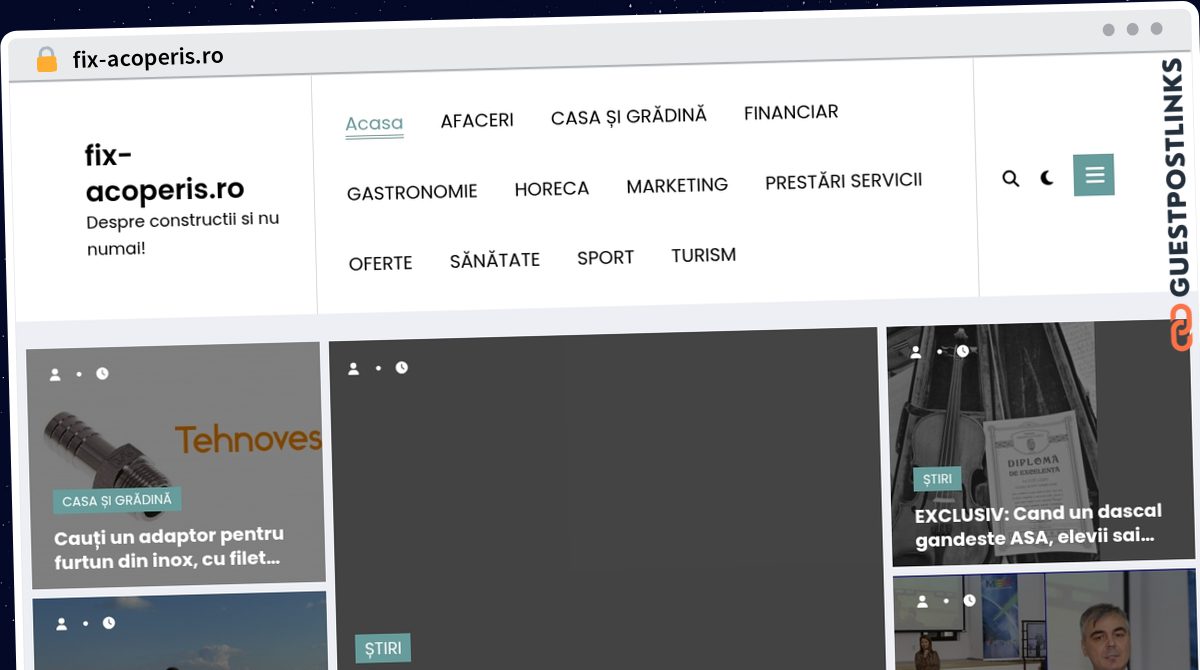Click the padlock icon beside the URL
This screenshot has height=670, width=1200.
pyautogui.click(x=46, y=60)
